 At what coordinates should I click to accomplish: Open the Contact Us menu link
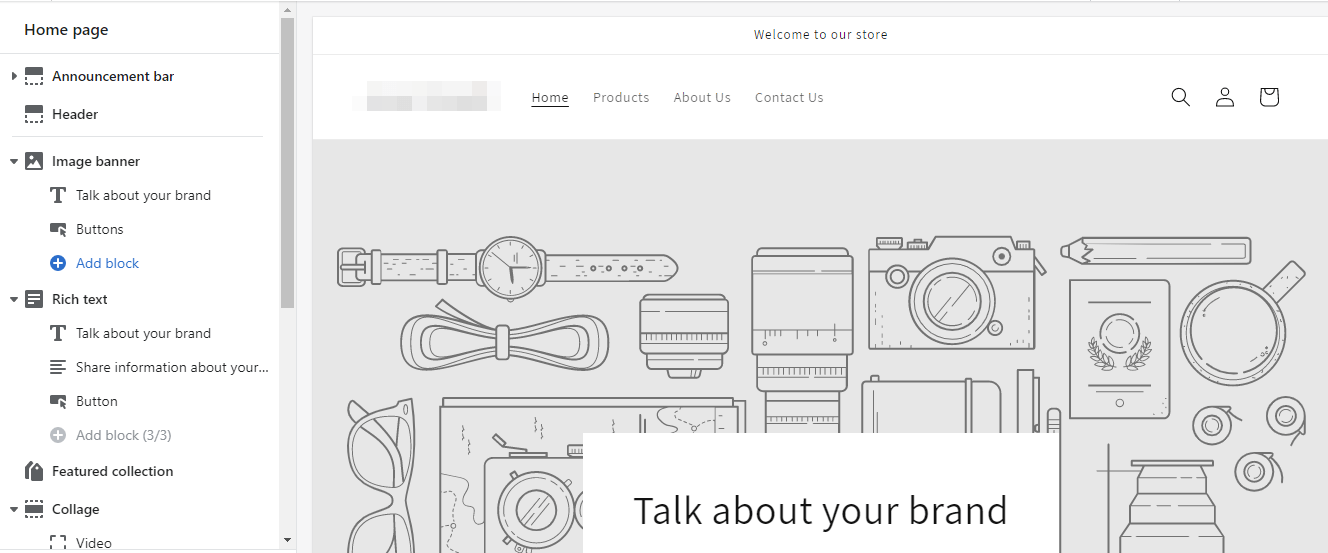[789, 97]
